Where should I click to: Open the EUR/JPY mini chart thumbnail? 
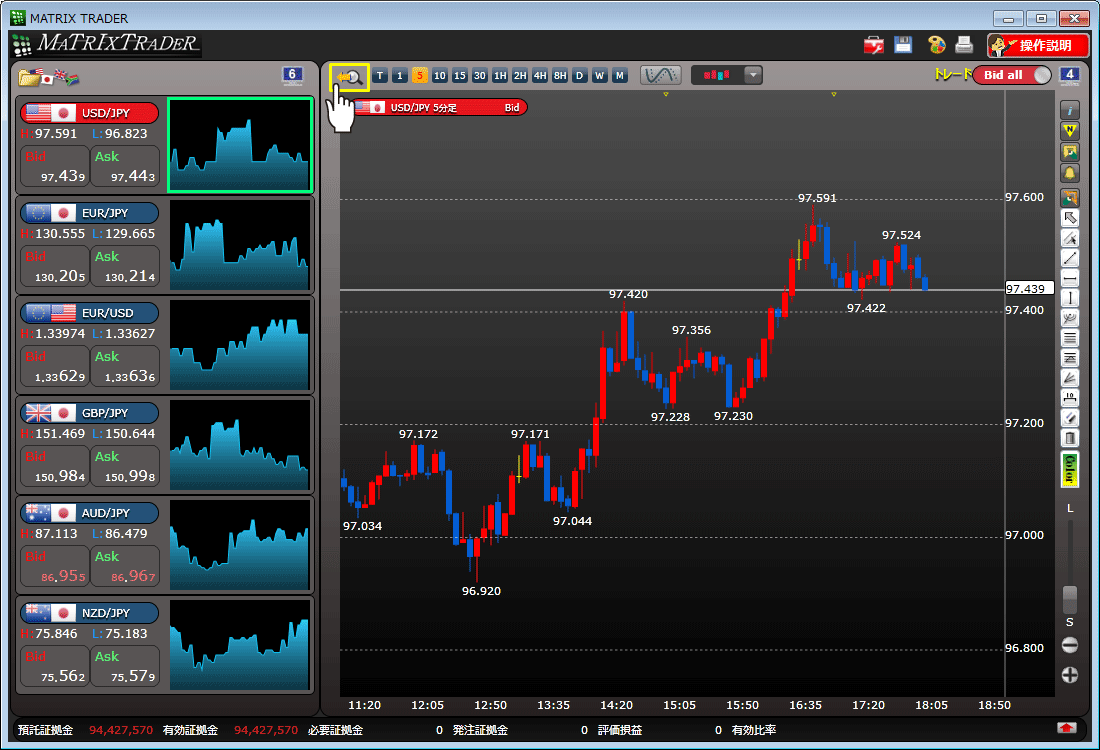click(x=240, y=245)
